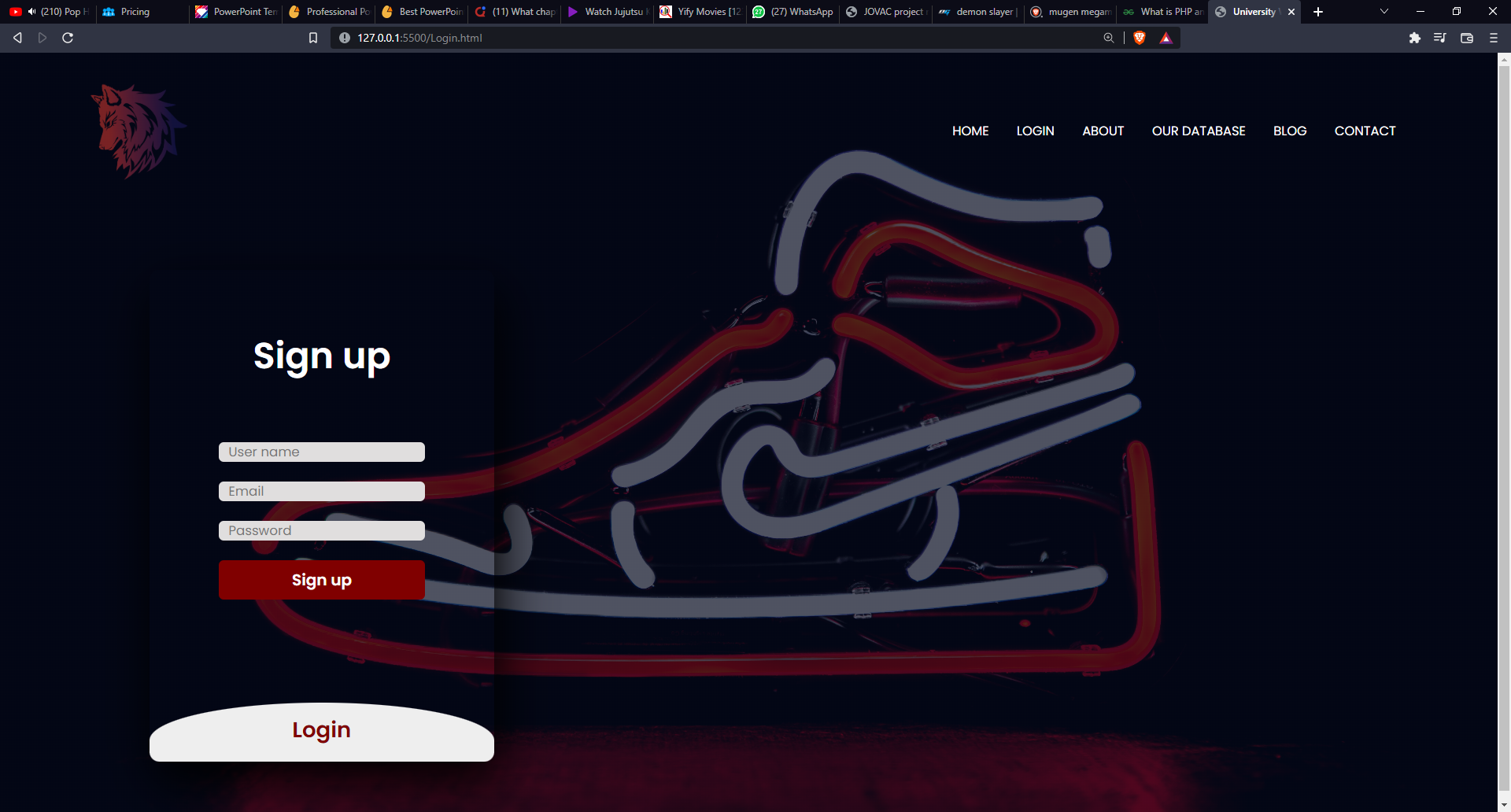
Task: Click the wolf logo on the webpage
Action: [x=139, y=128]
